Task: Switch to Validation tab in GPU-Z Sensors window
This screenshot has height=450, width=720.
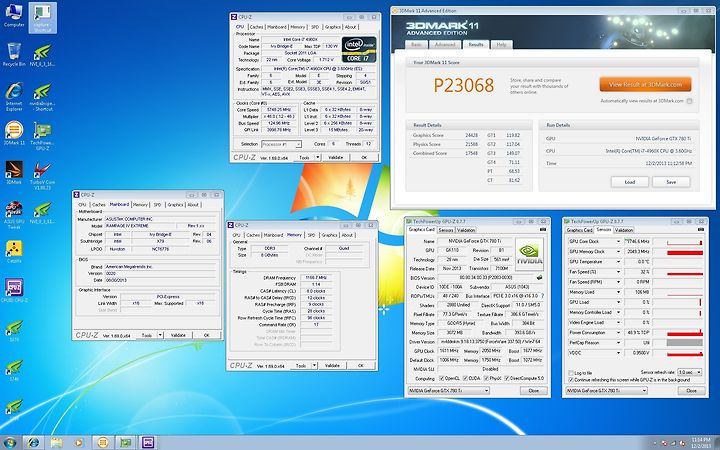Action: coord(624,230)
